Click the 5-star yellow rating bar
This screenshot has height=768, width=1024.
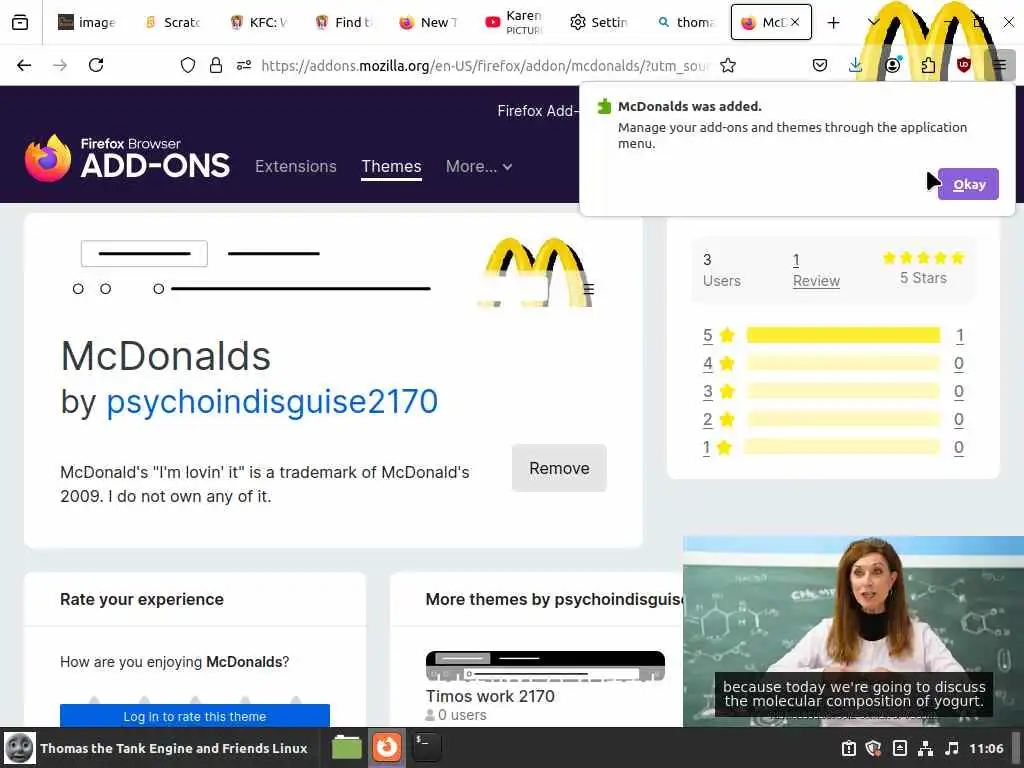point(843,335)
